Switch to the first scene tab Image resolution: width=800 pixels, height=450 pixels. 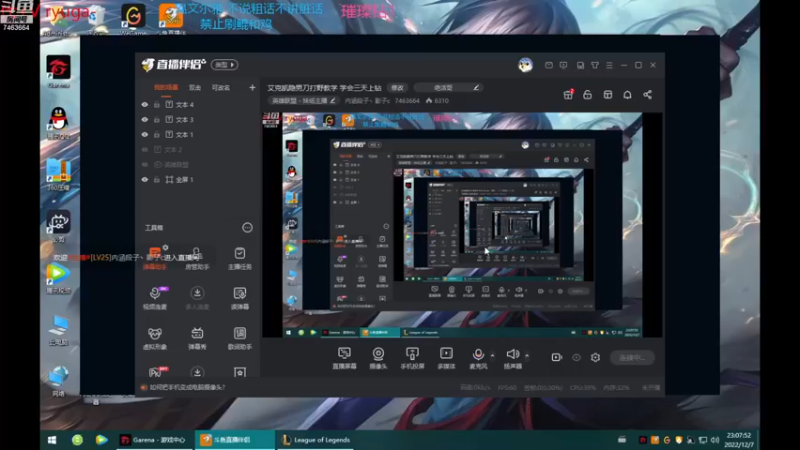coord(166,88)
